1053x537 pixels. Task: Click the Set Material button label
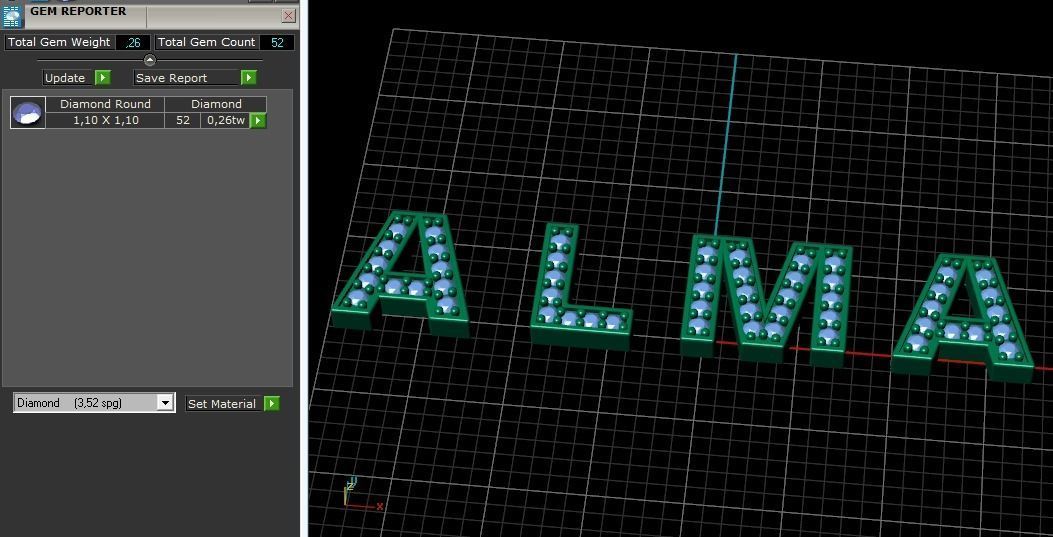(x=222, y=403)
